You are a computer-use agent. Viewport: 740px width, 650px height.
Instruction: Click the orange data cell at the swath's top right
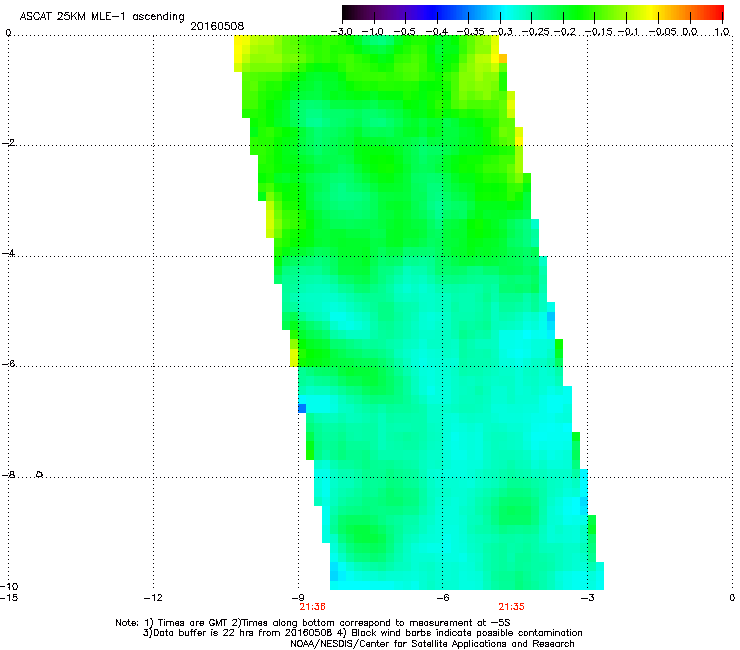503,59
